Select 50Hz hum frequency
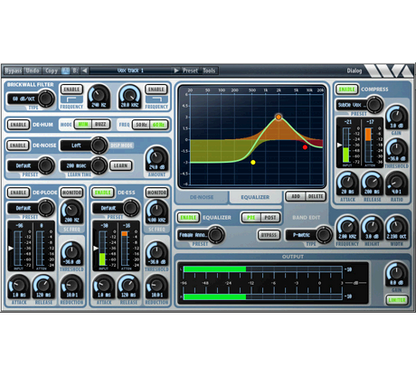 point(141,125)
